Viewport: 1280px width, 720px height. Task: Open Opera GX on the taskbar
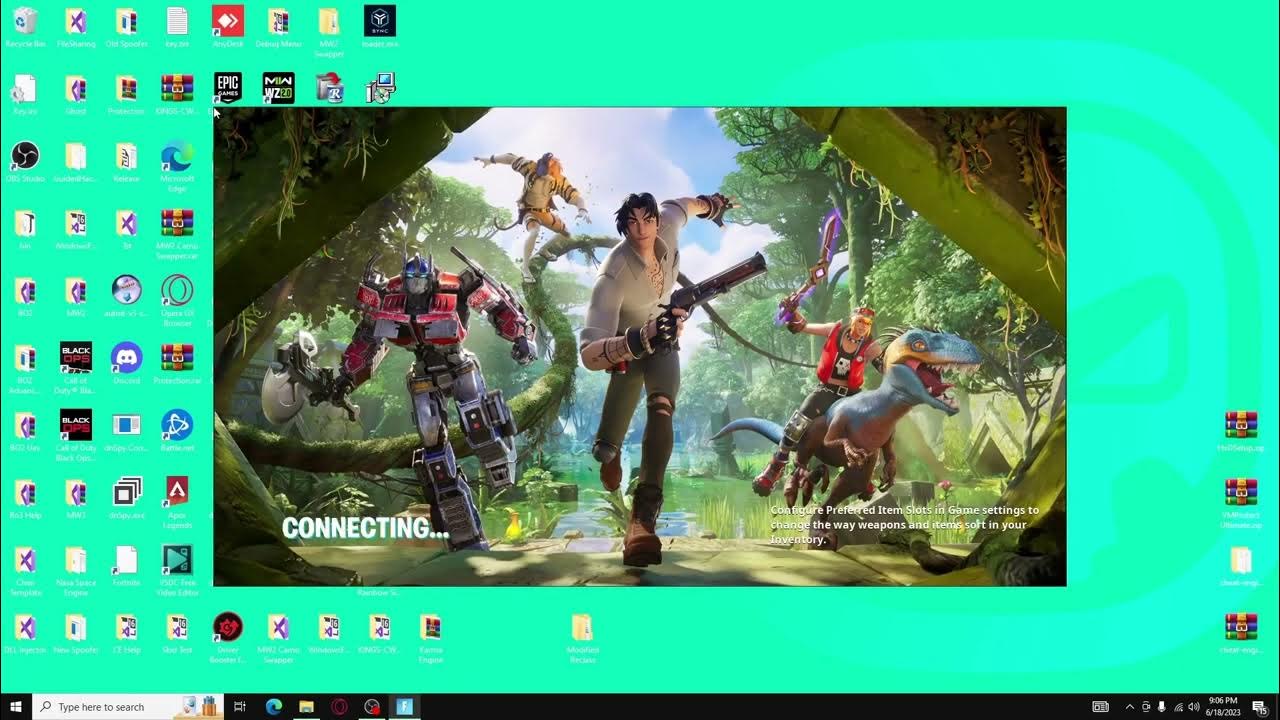[339, 706]
